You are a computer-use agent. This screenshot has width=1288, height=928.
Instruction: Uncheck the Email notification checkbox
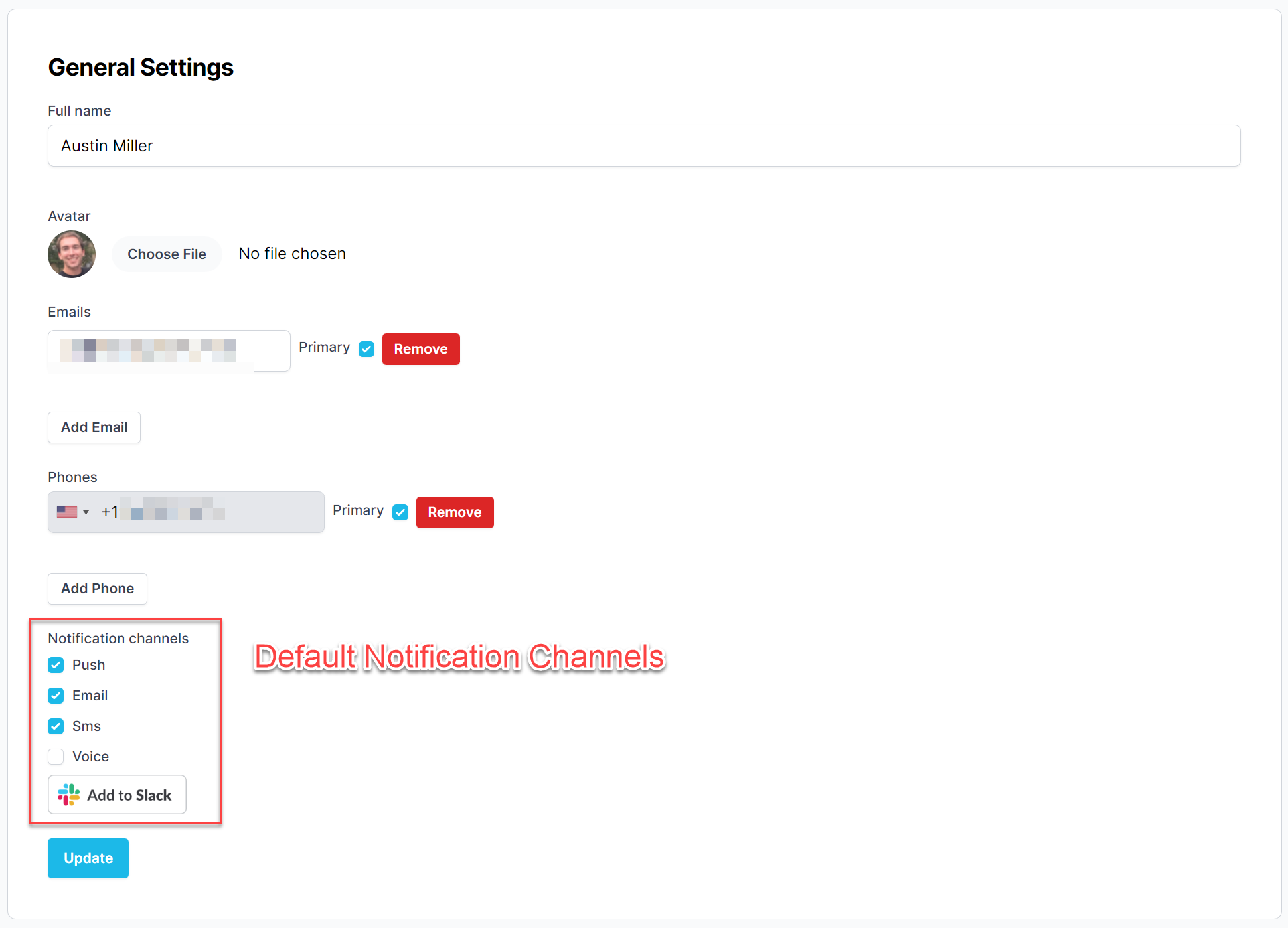pos(56,696)
